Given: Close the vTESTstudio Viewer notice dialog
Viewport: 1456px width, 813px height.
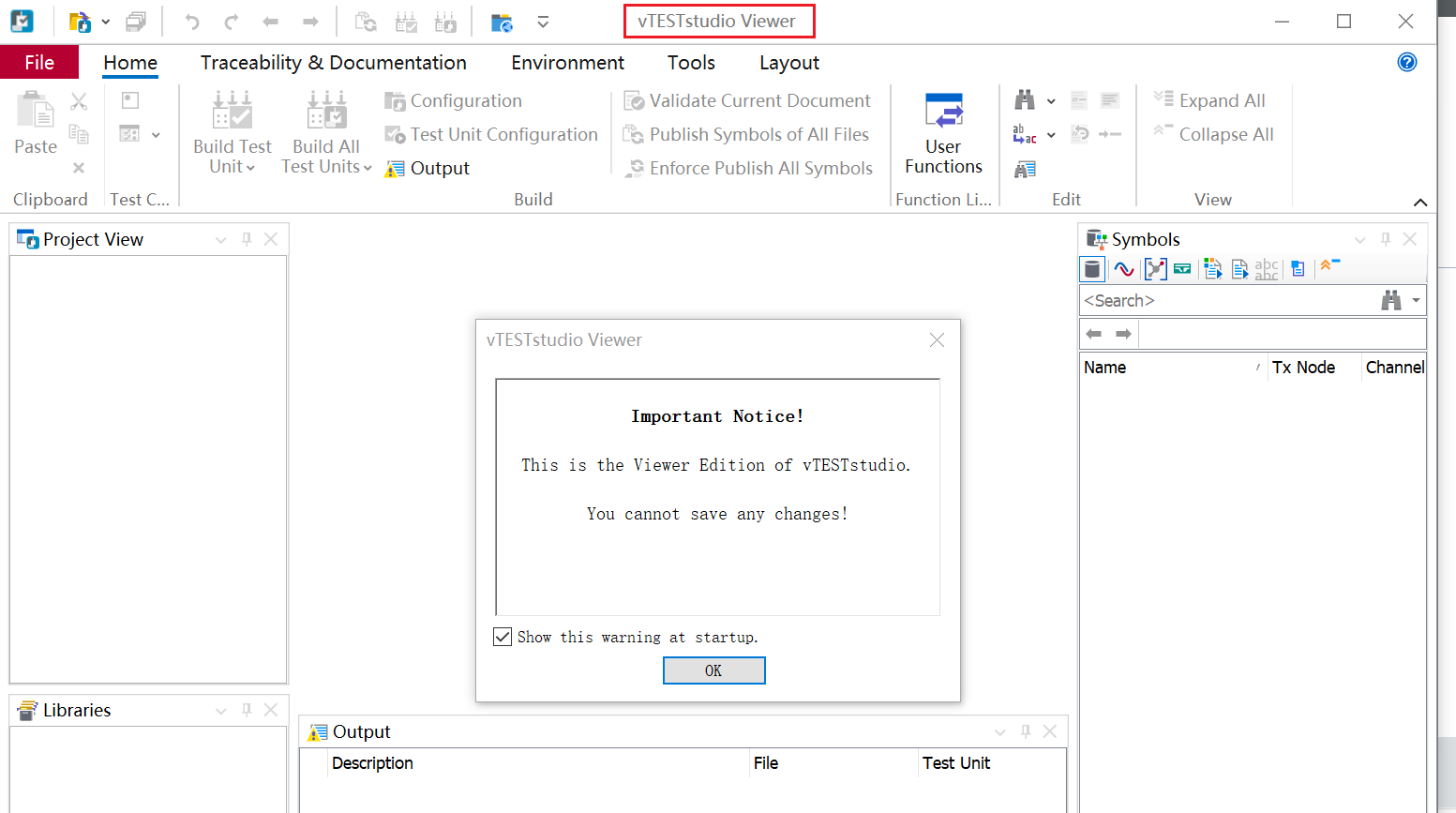Looking at the screenshot, I should pyautogui.click(x=937, y=339).
